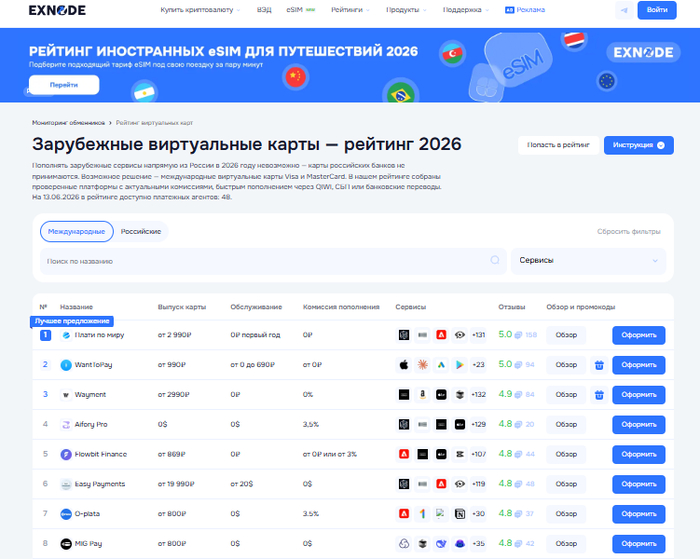This screenshot has width=700, height=559.
Task: Open promo gift icon for WantToPay
Action: click(599, 365)
